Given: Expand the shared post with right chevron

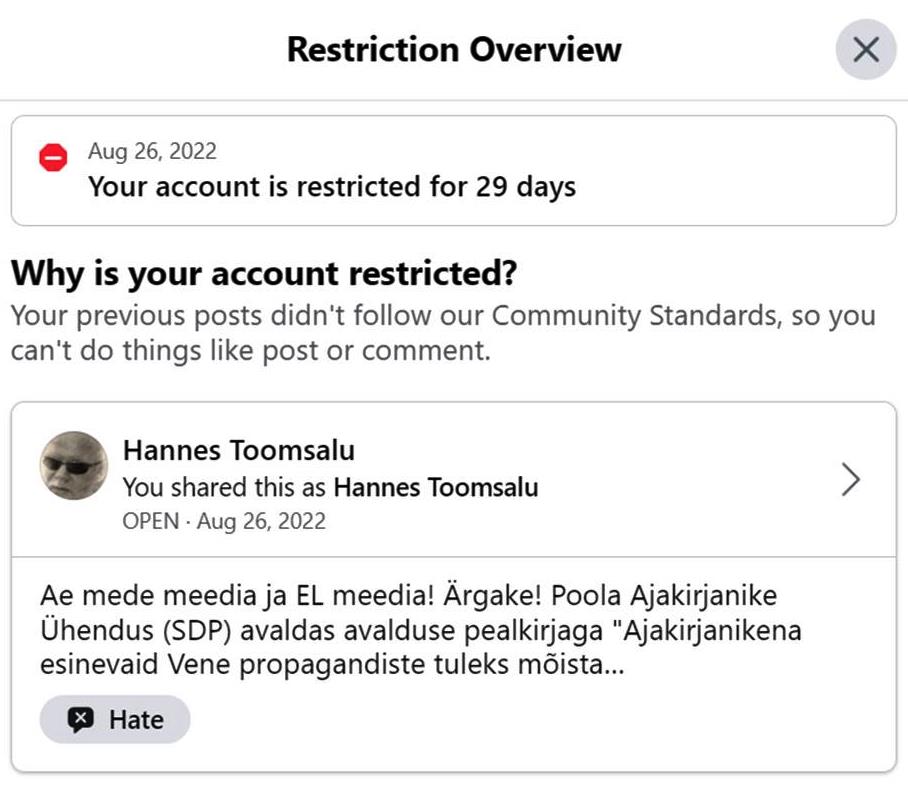Looking at the screenshot, I should pyautogui.click(x=850, y=481).
